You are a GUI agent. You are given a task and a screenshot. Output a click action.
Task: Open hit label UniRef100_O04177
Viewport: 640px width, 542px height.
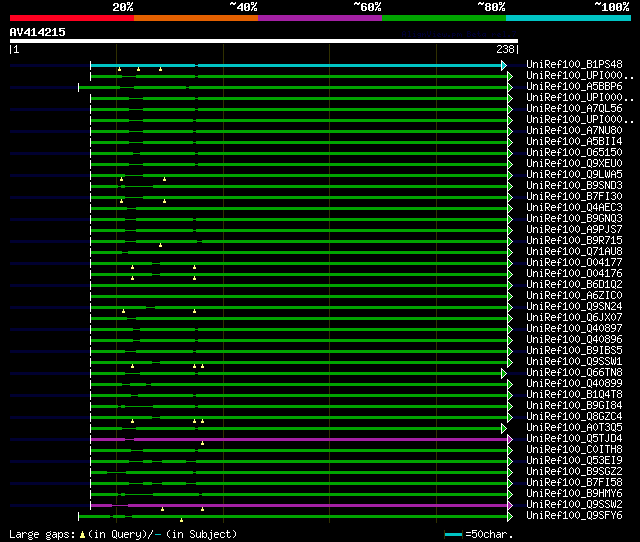point(574,263)
